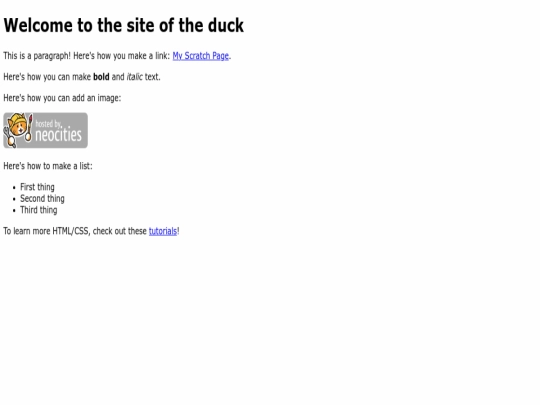
Task: Click the "Here's how to make a list:" text
Action: coord(48,166)
